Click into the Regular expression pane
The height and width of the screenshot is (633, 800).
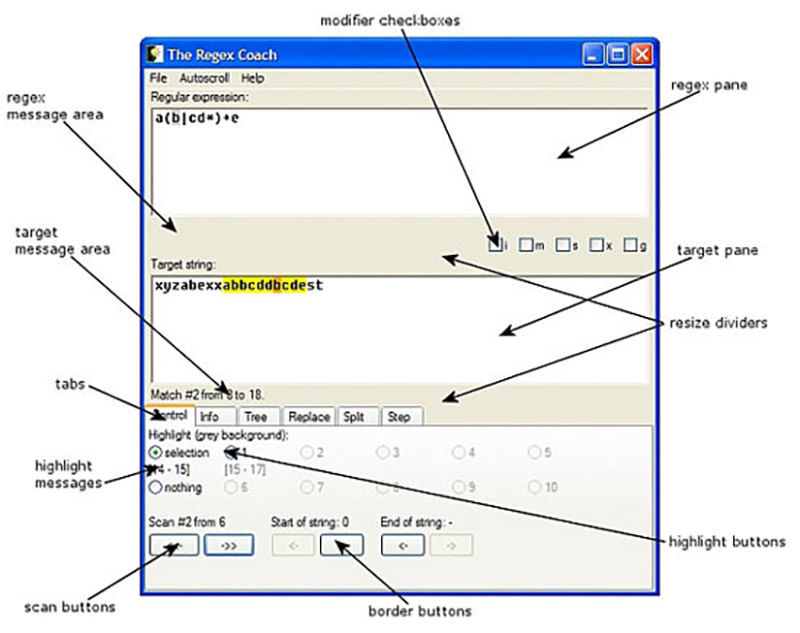pyautogui.click(x=399, y=162)
